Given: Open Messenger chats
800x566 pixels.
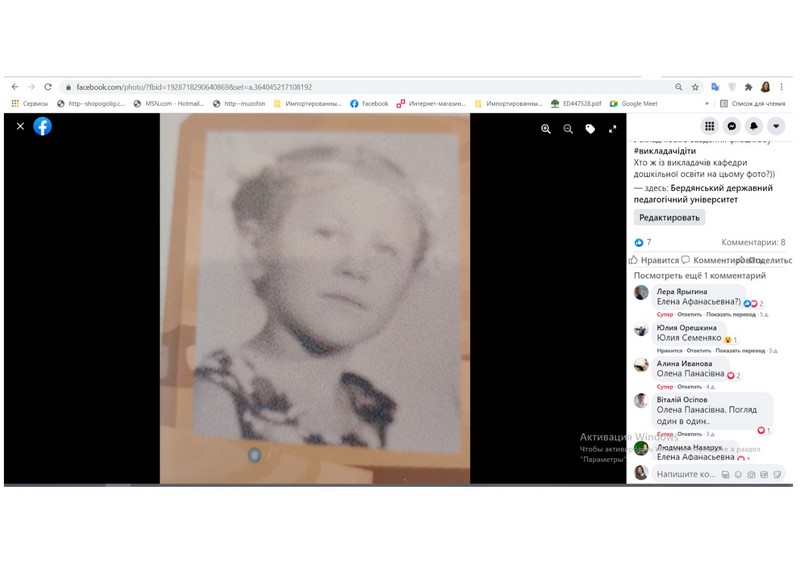Looking at the screenshot, I should [x=732, y=126].
